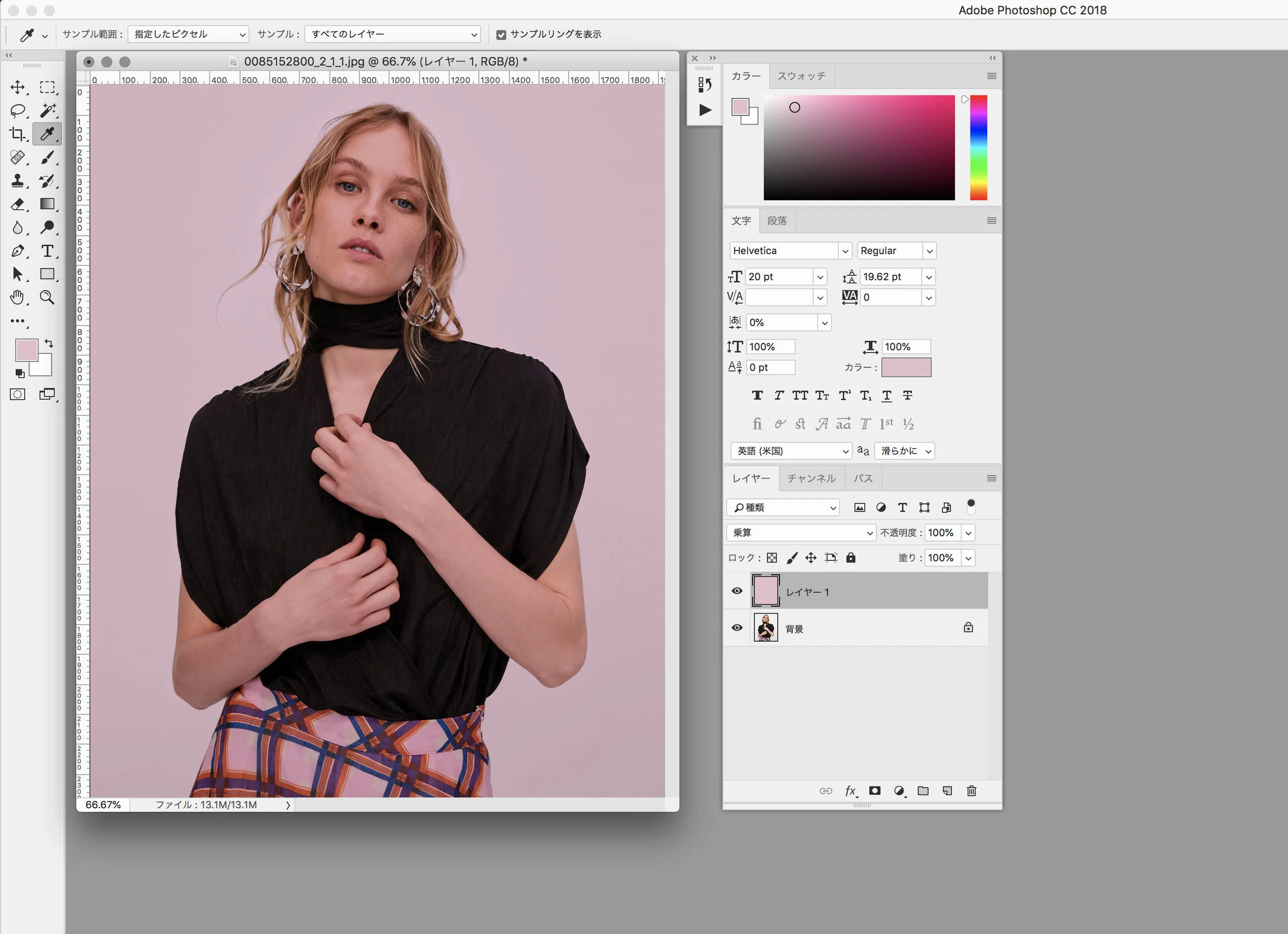Open the Actions panel play icon

point(705,110)
